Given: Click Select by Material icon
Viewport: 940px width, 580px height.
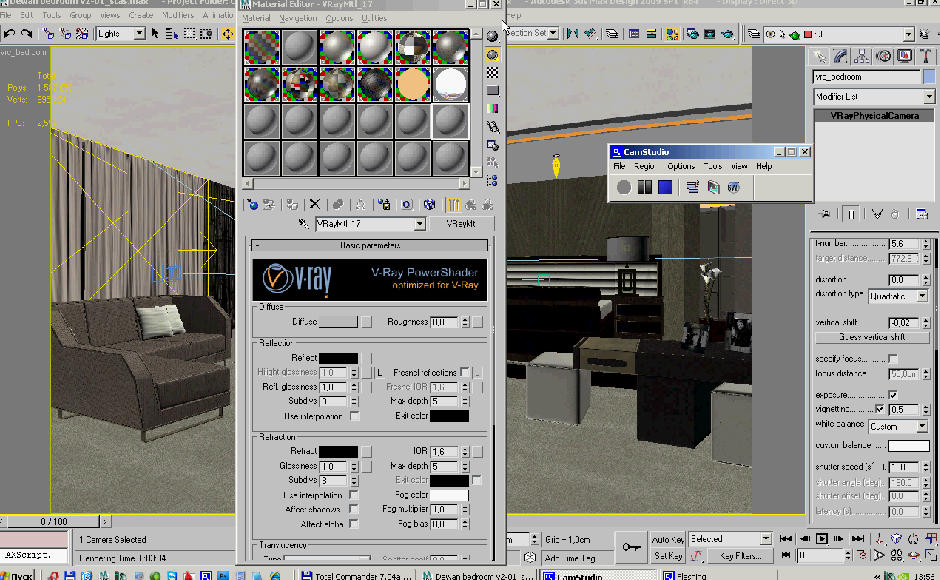Looking at the screenshot, I should coord(492,163).
